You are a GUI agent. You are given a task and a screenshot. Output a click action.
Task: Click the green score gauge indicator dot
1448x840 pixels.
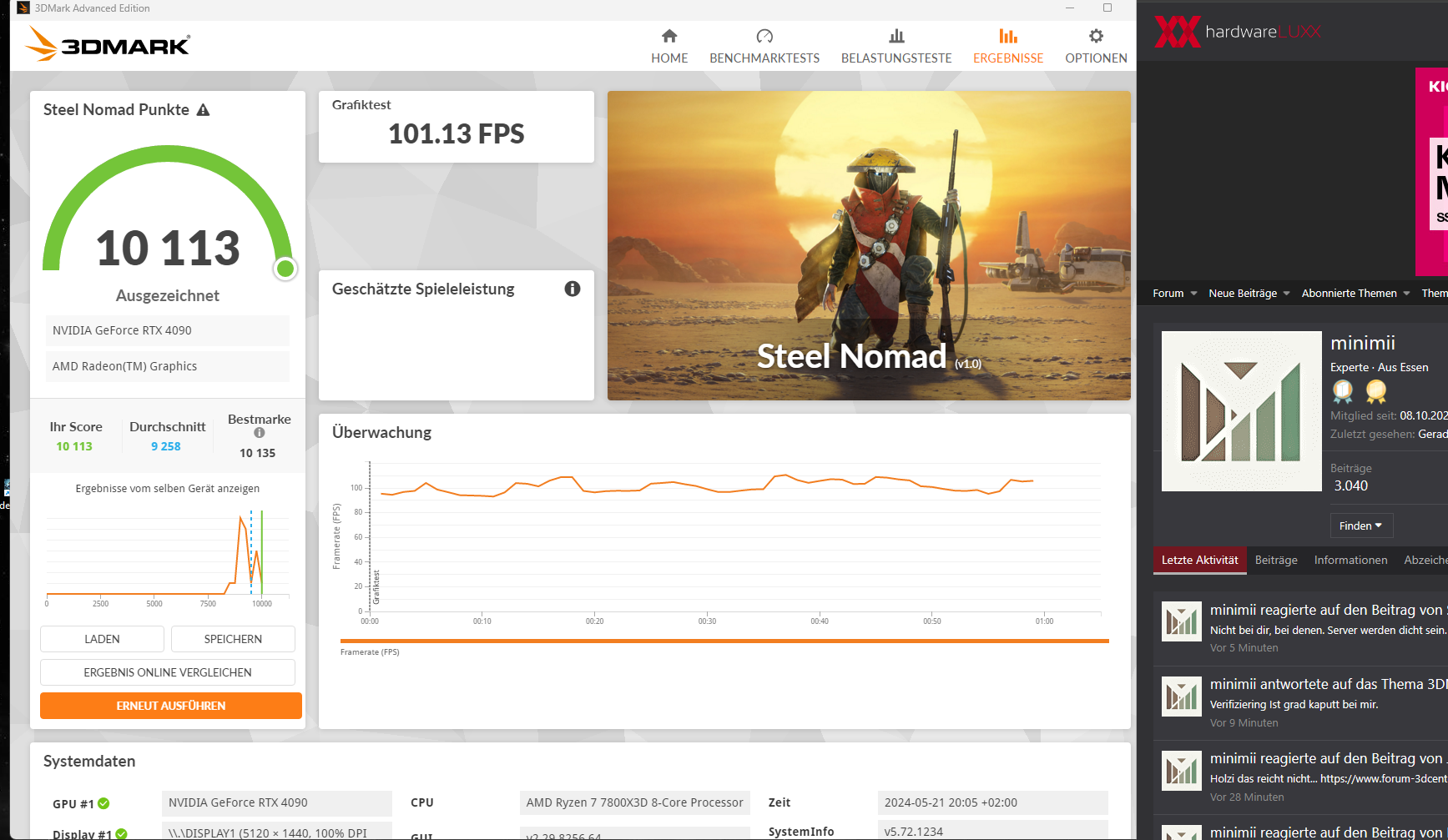coord(285,268)
